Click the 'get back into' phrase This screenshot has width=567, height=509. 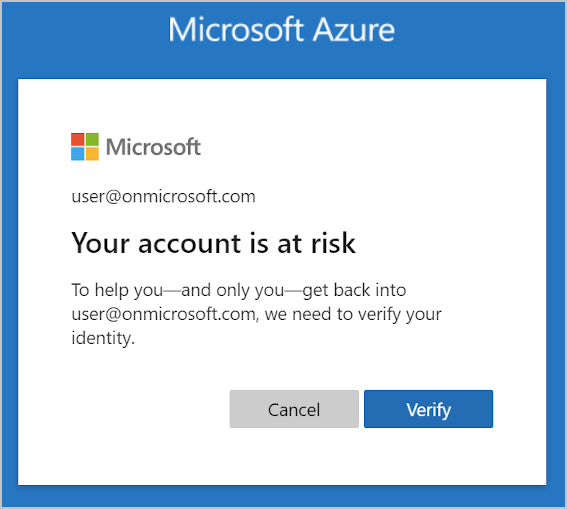(x=354, y=290)
